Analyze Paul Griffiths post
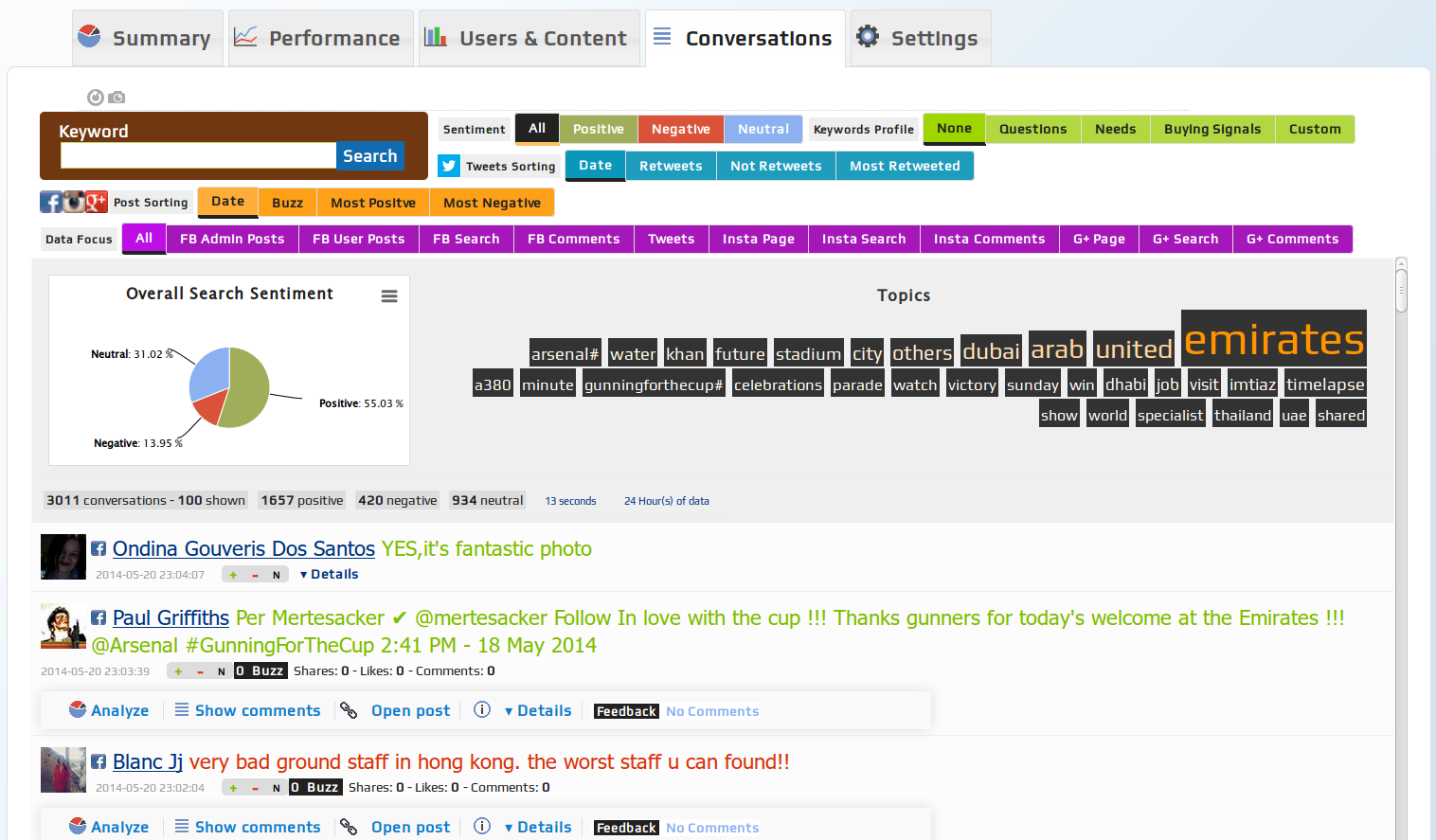The image size is (1436, 840). (x=109, y=710)
